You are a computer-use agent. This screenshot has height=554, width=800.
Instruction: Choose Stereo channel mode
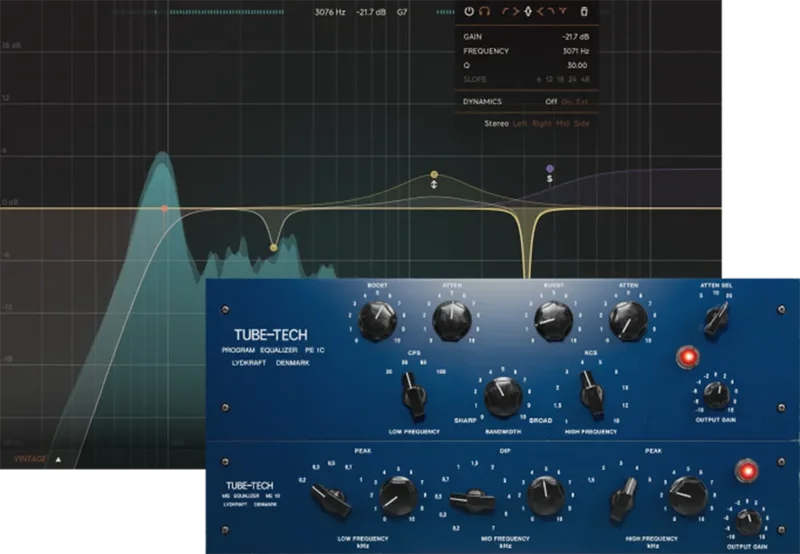[496, 123]
